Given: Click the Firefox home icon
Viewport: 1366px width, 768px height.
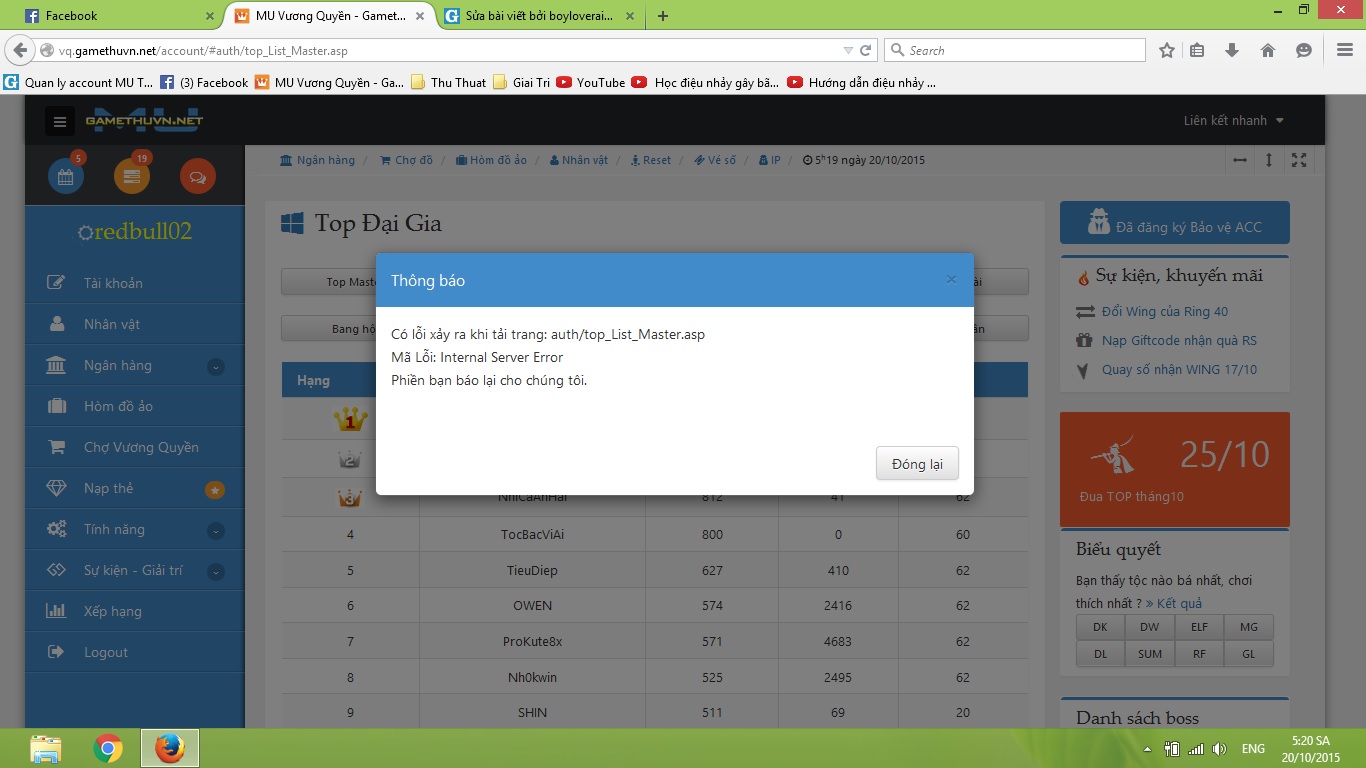Looking at the screenshot, I should click(x=1267, y=50).
